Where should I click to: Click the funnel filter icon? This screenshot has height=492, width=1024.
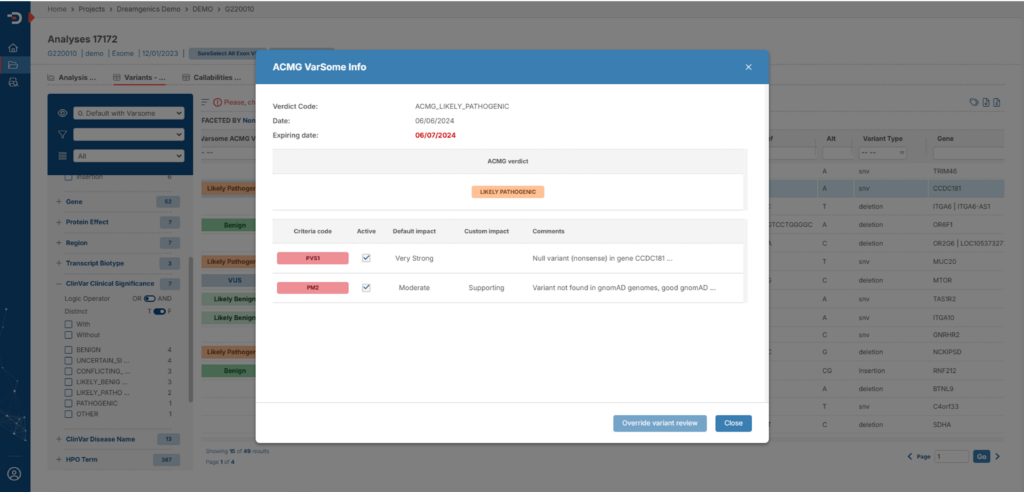[63, 134]
